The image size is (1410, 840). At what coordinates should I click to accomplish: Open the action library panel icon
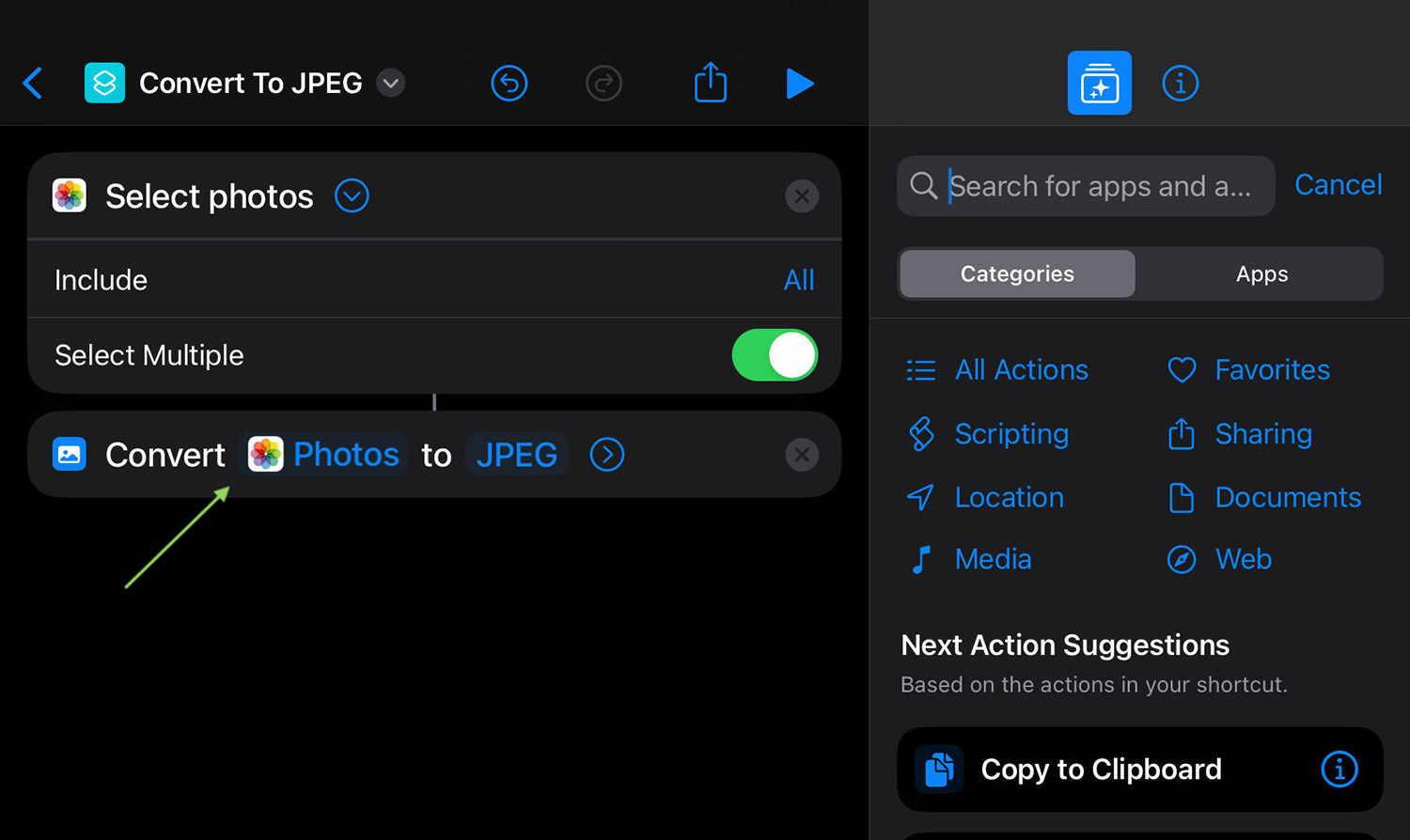click(1100, 83)
